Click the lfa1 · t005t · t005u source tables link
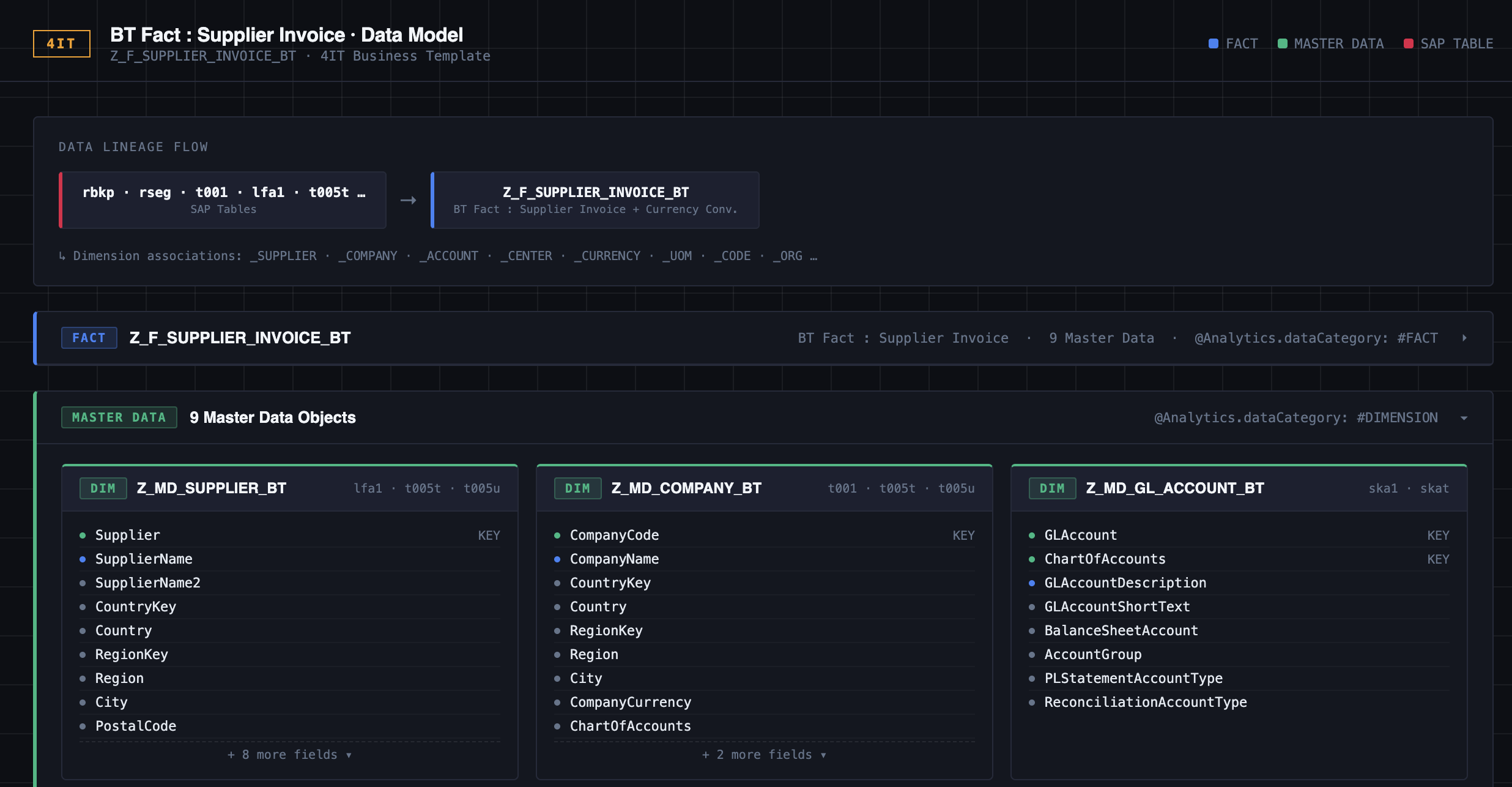Screen dimensions: 1512x787 pos(427,488)
